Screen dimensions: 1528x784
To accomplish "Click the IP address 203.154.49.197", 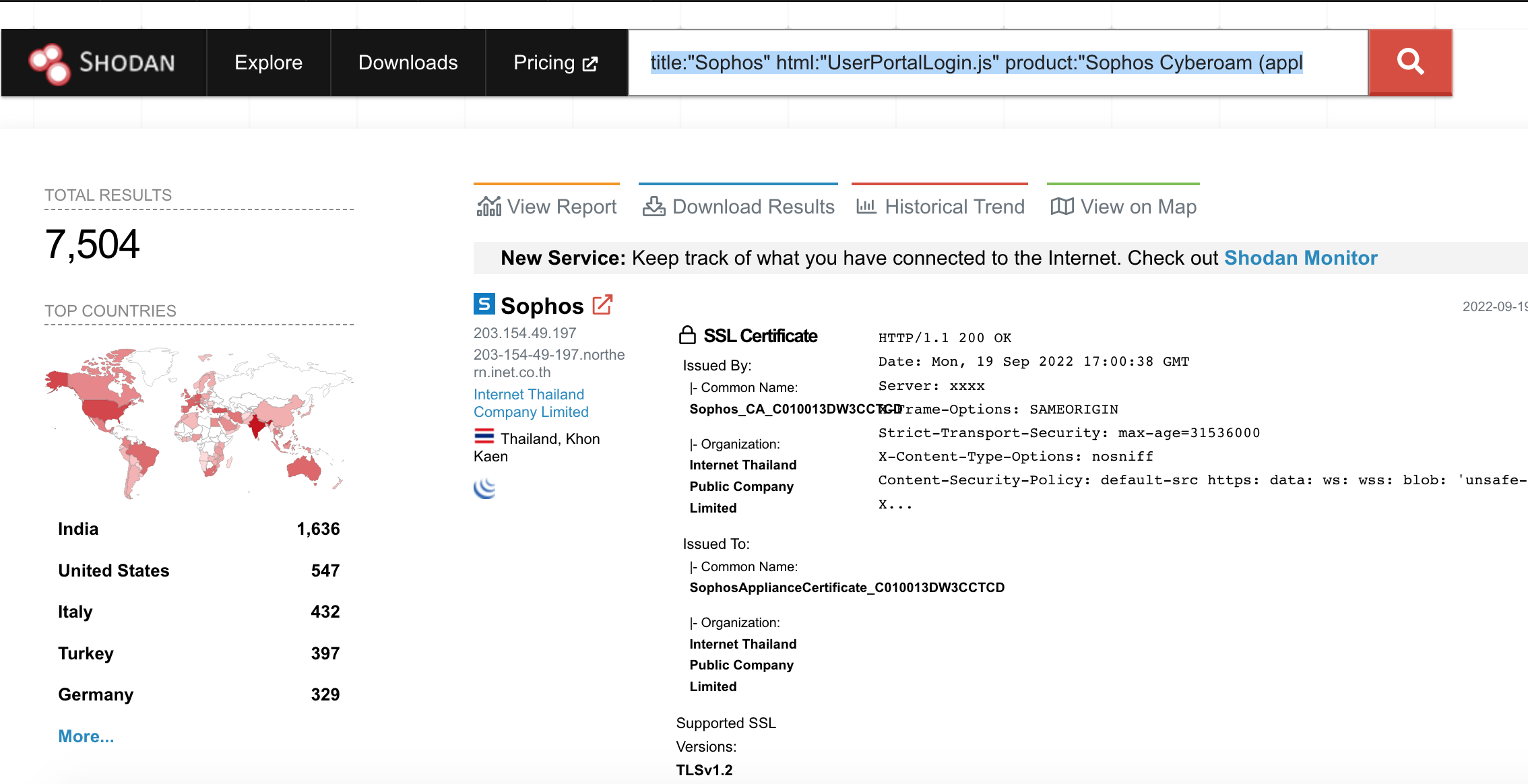I will (x=525, y=333).
